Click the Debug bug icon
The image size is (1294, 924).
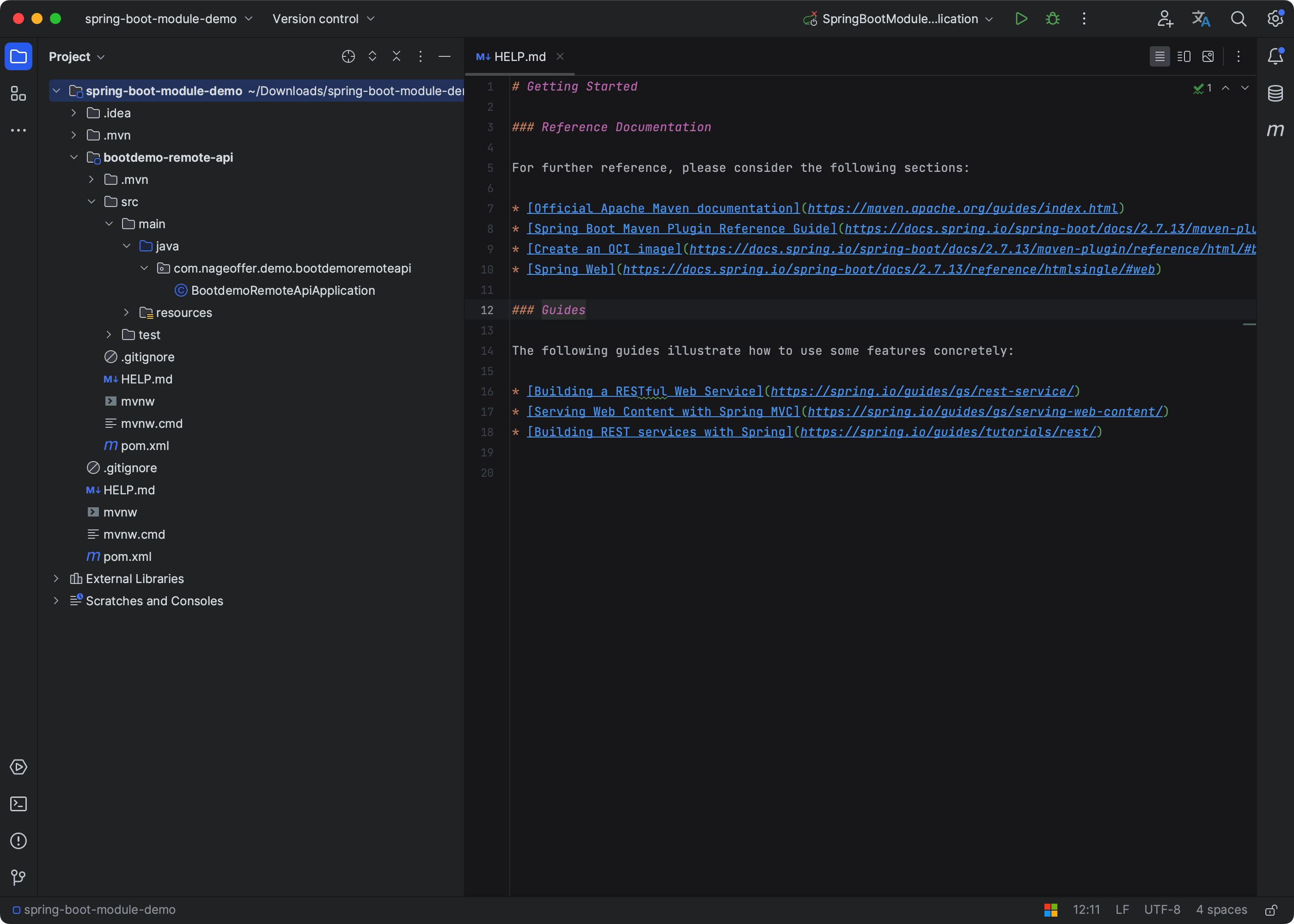pos(1053,19)
